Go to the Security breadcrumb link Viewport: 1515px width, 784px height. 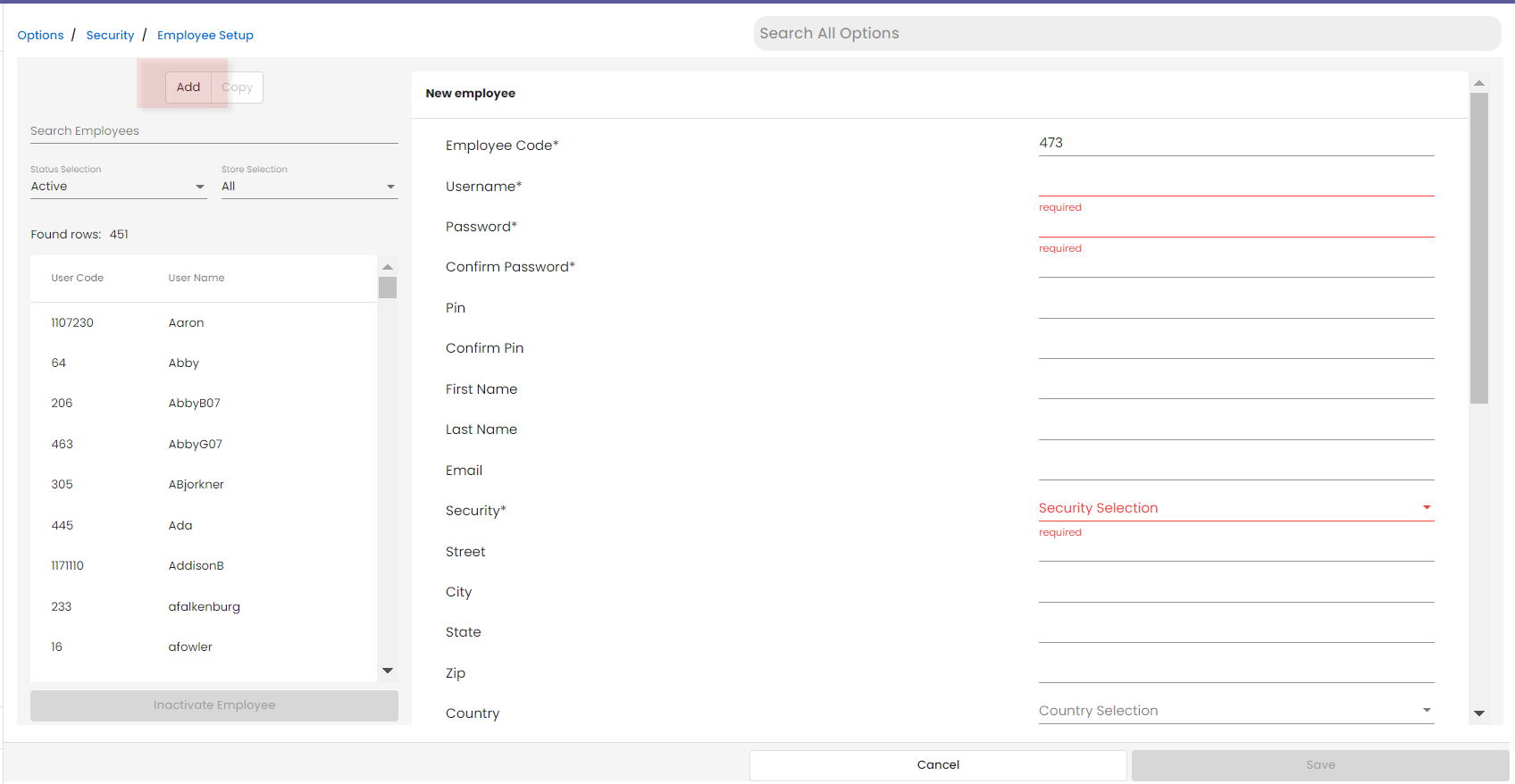click(110, 36)
